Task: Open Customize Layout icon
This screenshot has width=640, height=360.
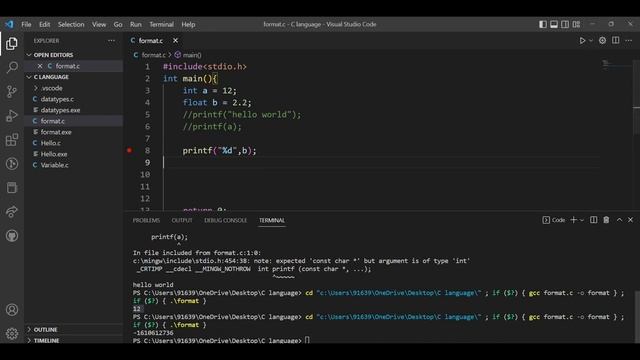Action: [576, 24]
